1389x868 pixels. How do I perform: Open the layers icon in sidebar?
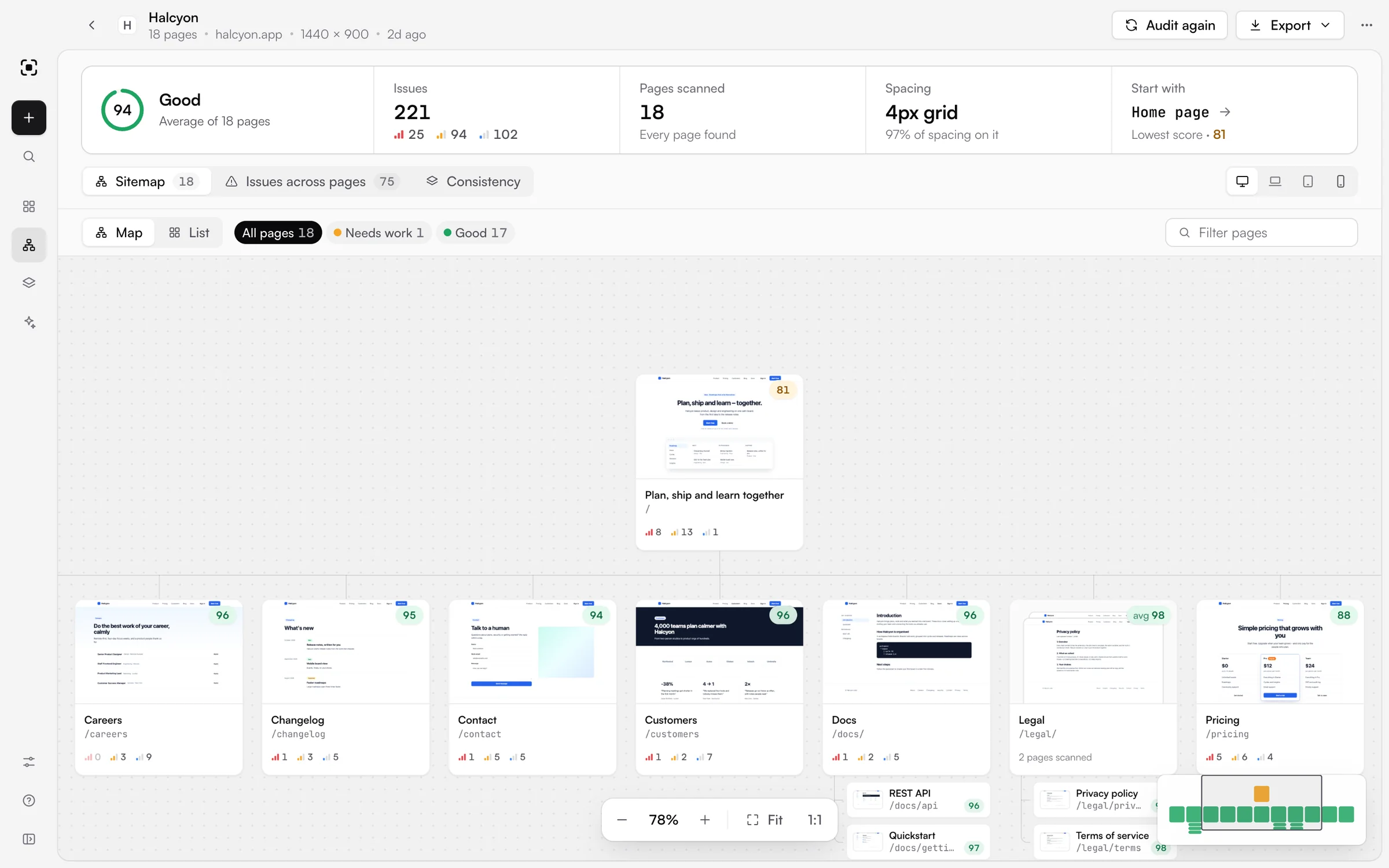click(x=29, y=282)
